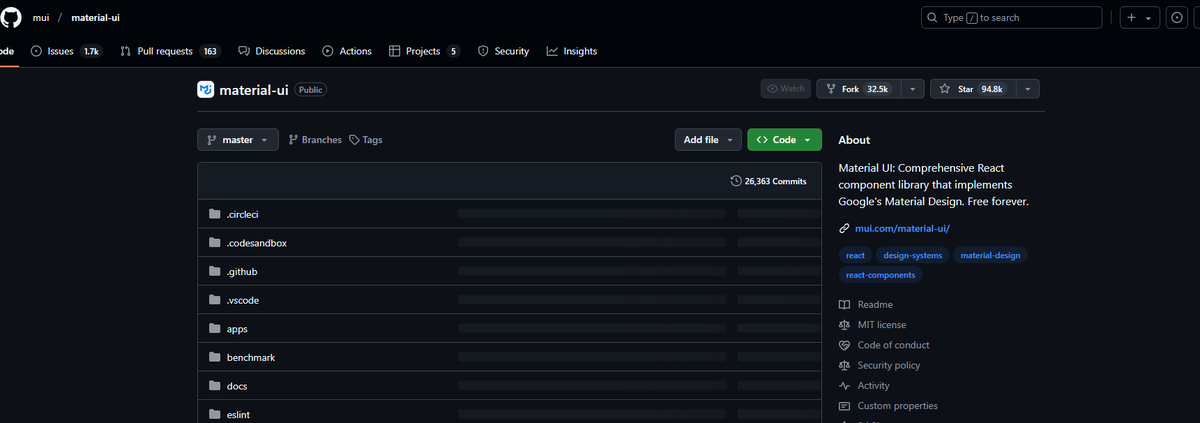Visit mui.com/material-ui/ website link
This screenshot has height=423, width=1200.
click(902, 229)
